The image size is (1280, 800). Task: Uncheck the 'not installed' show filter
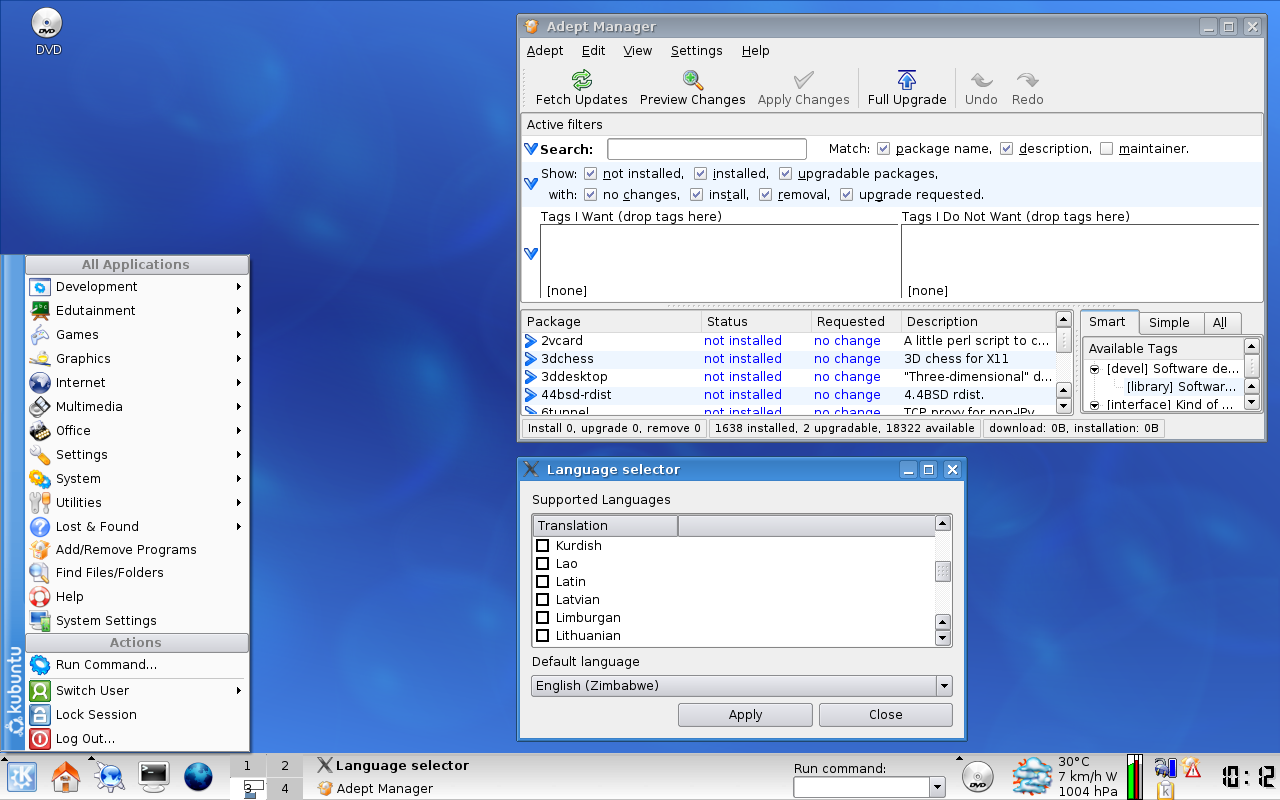(590, 174)
